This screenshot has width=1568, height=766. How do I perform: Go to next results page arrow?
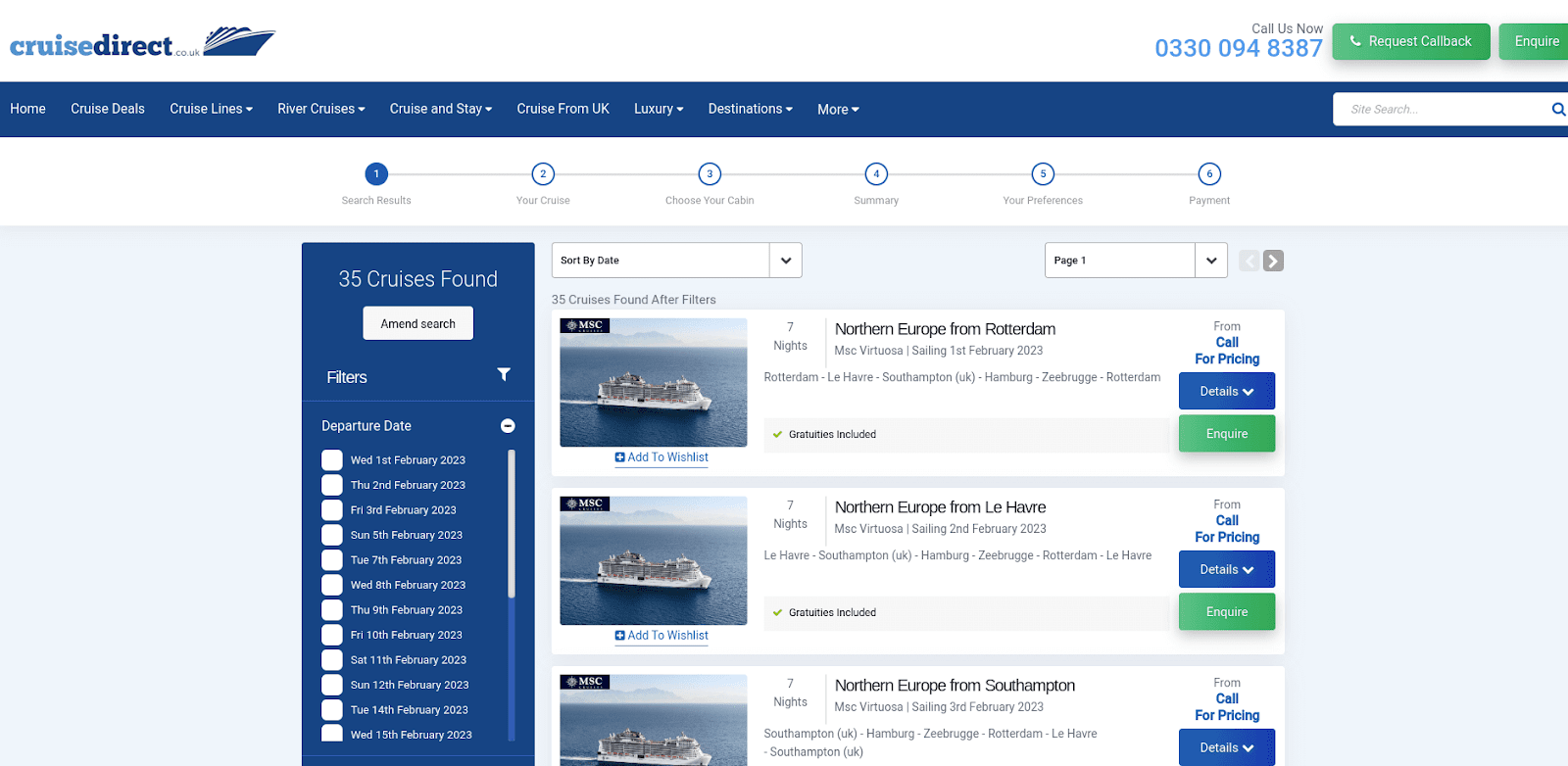click(1273, 261)
